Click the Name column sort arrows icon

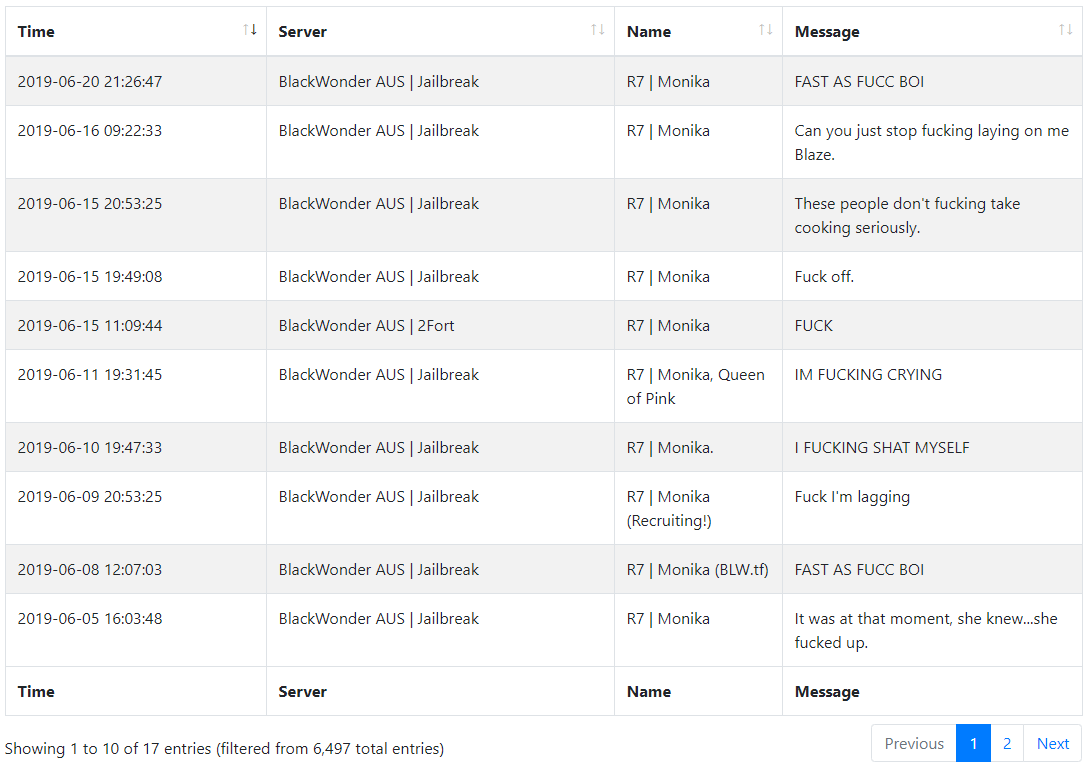765,30
